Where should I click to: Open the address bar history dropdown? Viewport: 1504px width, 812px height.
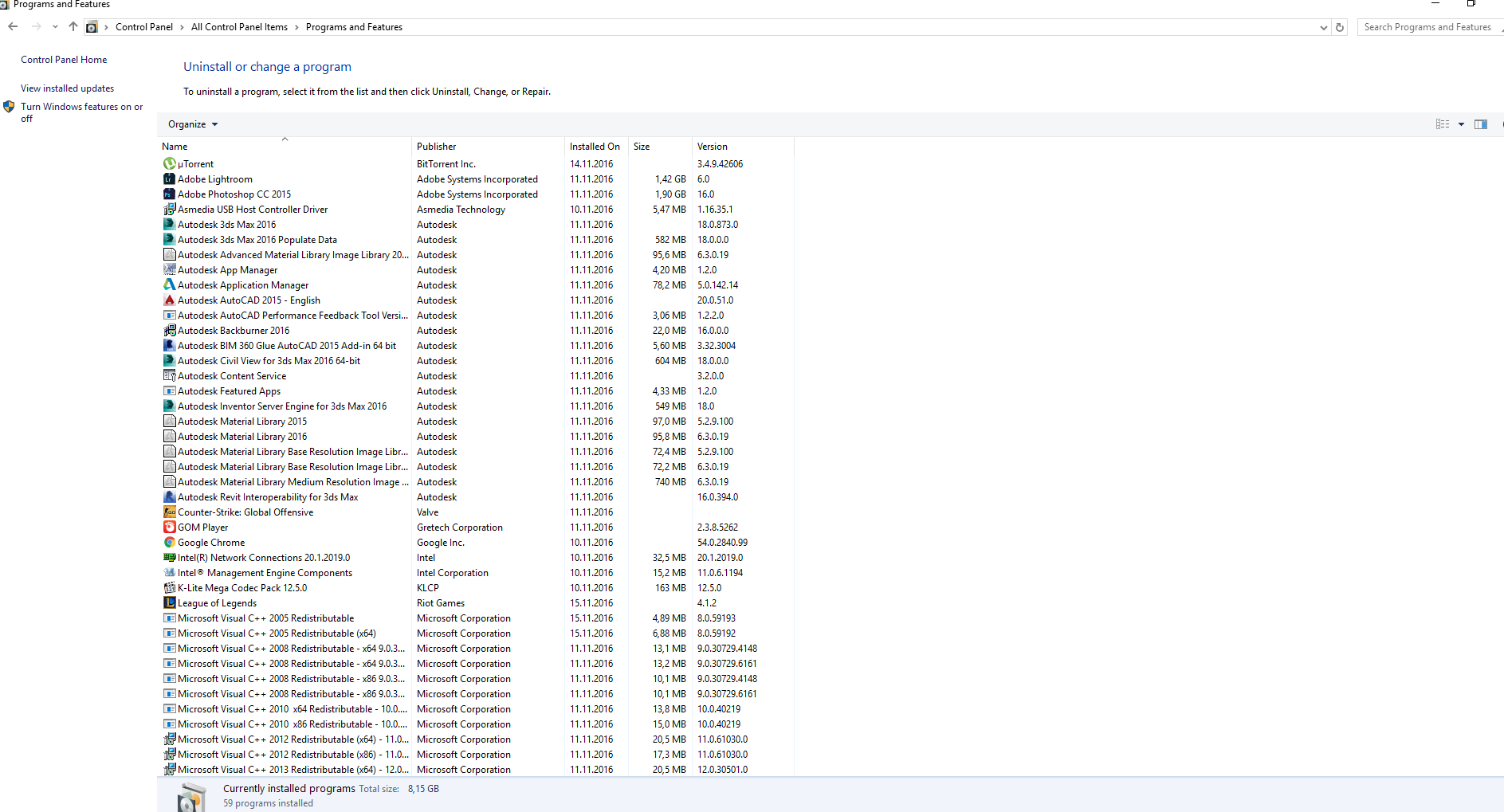[x=1324, y=27]
